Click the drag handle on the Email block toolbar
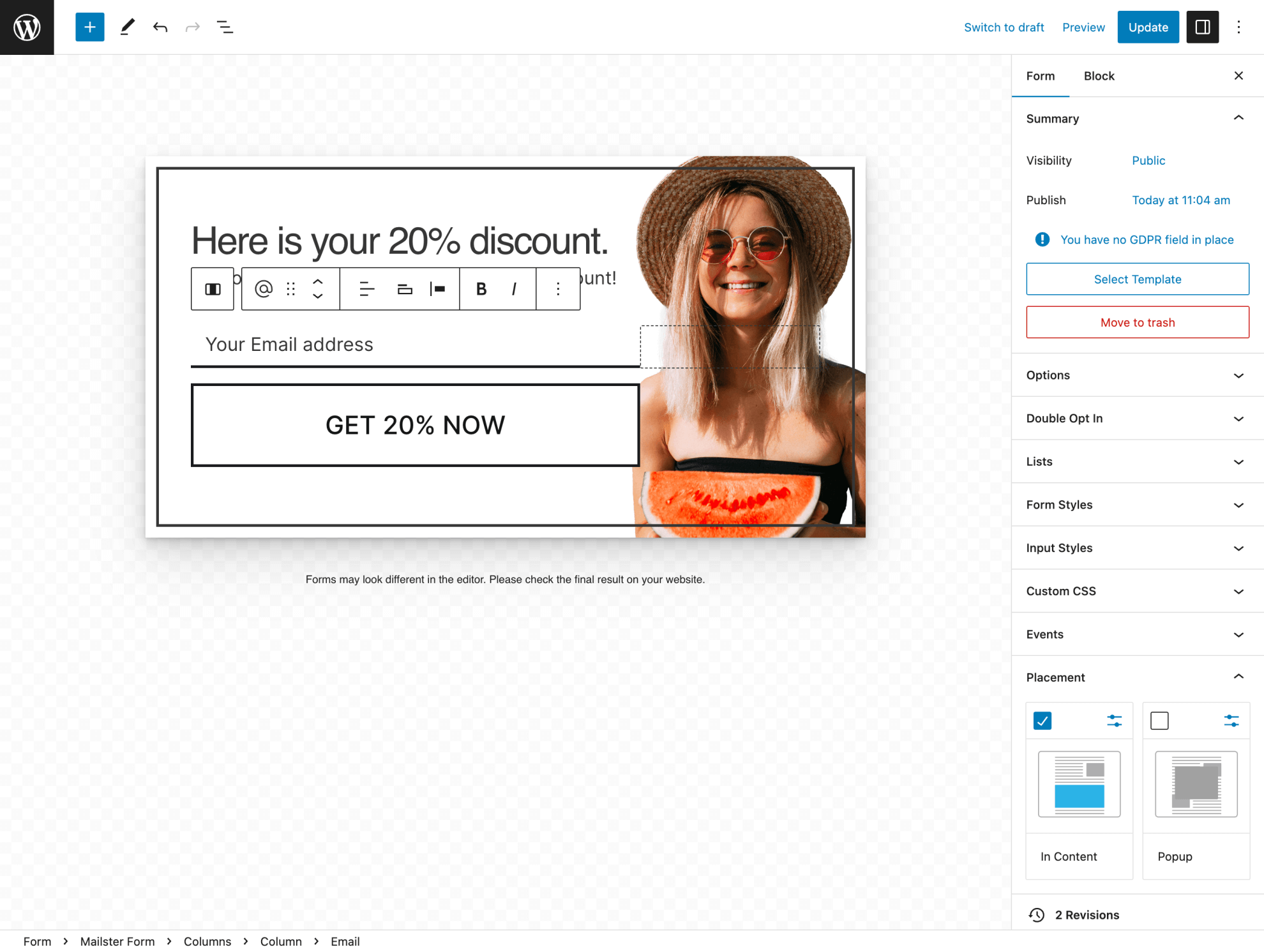Screen dimensions: 1264x952 pyautogui.click(x=290, y=288)
